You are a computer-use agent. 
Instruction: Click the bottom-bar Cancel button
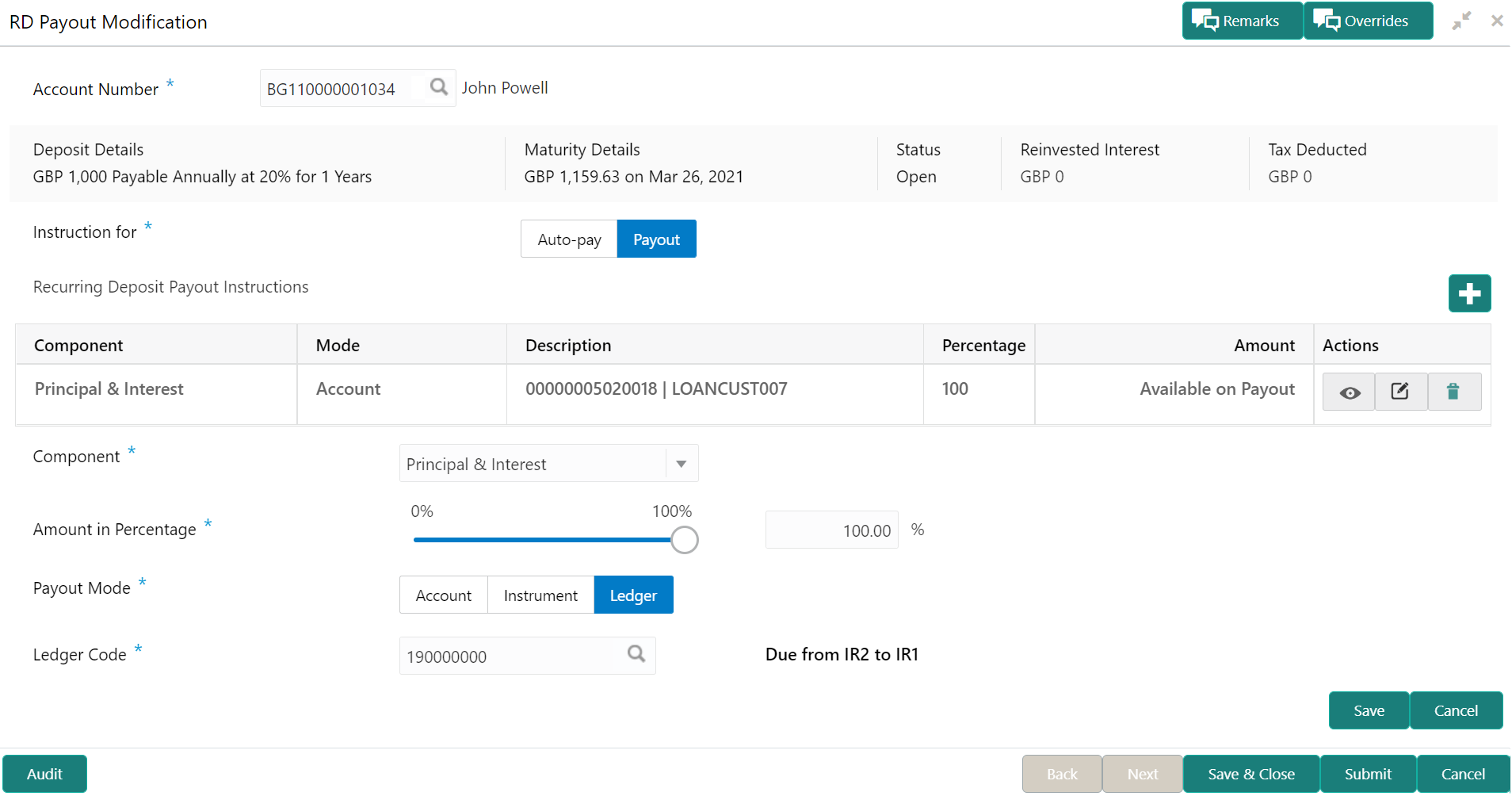click(x=1463, y=774)
